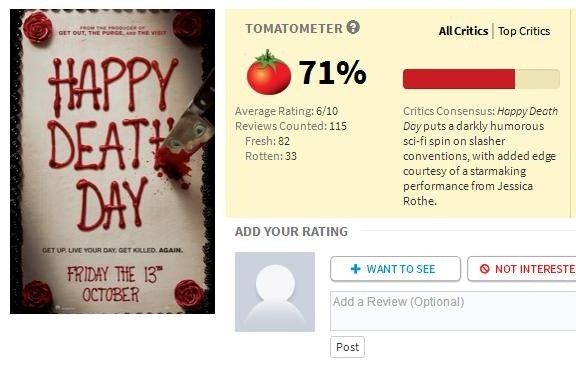Click the Tomatometer help question mark icon

click(353, 28)
